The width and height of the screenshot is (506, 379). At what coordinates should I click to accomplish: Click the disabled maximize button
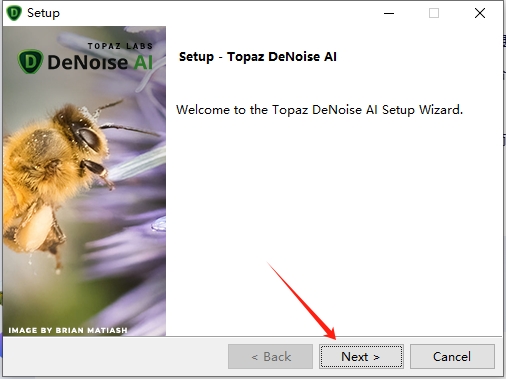point(434,13)
